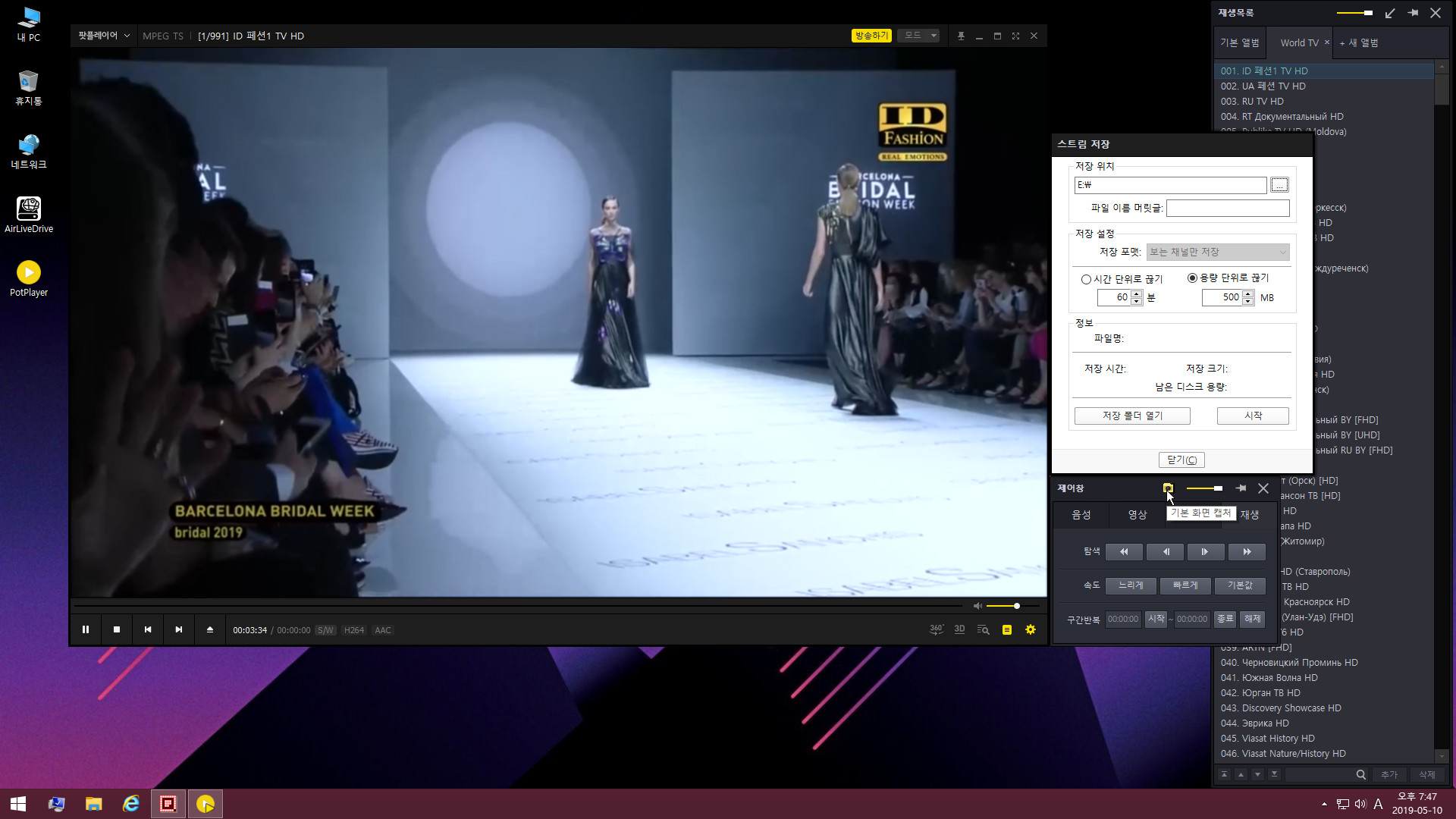Click the eject/open file icon
Screen dimensions: 1456x819
click(210, 629)
